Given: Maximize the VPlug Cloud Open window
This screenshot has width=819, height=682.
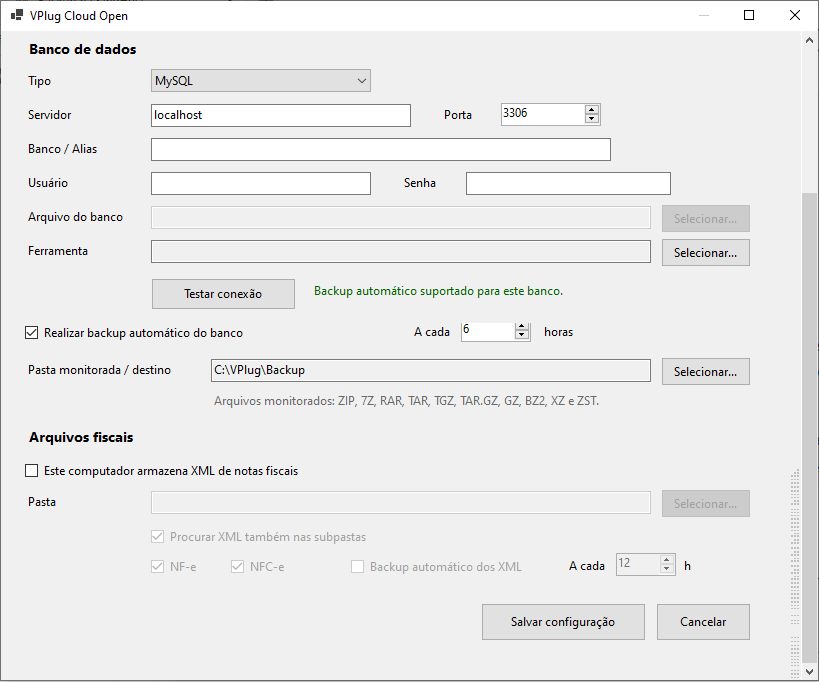Looking at the screenshot, I should tap(749, 15).
